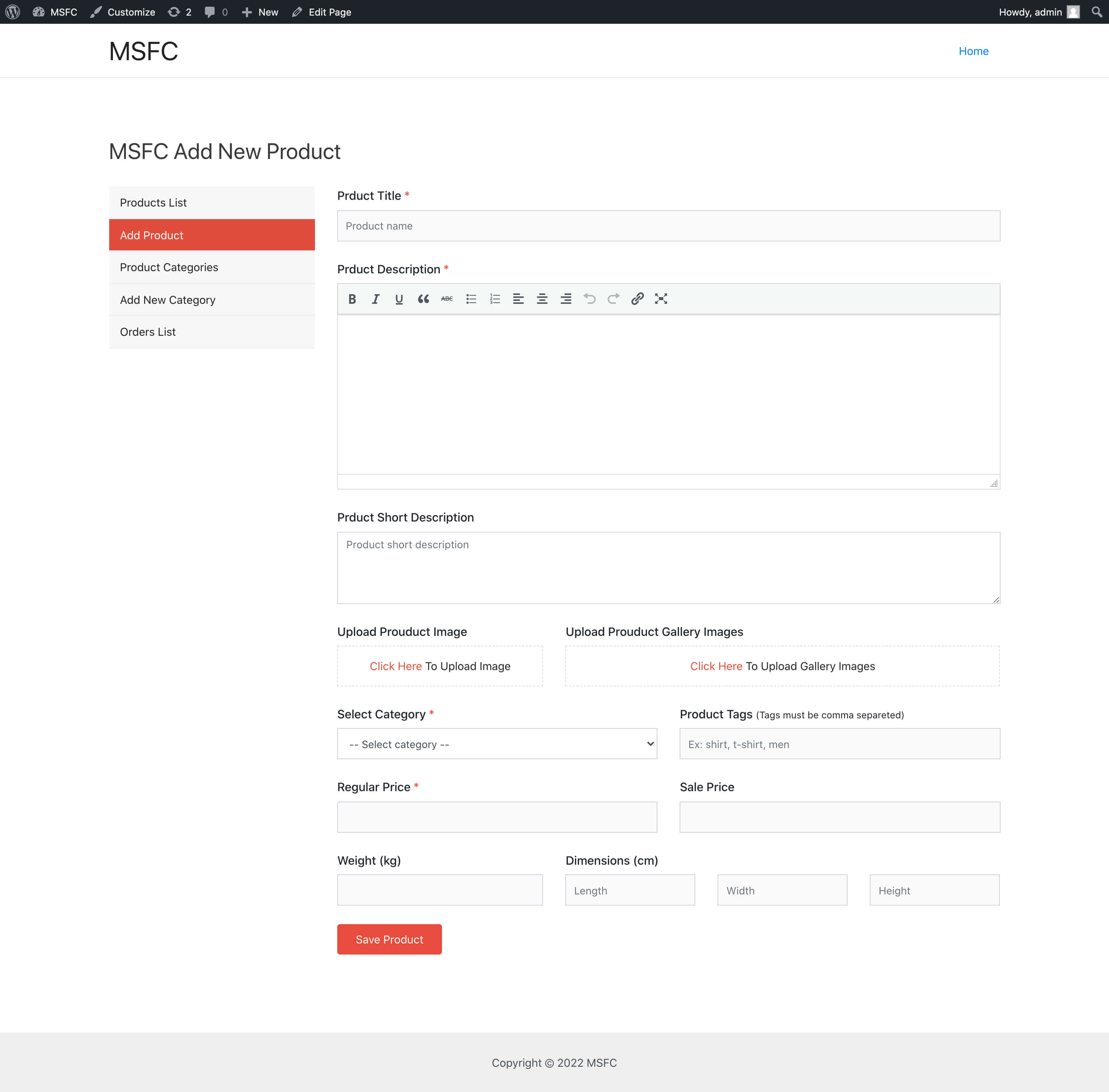Go to Products List in sidebar

click(153, 202)
